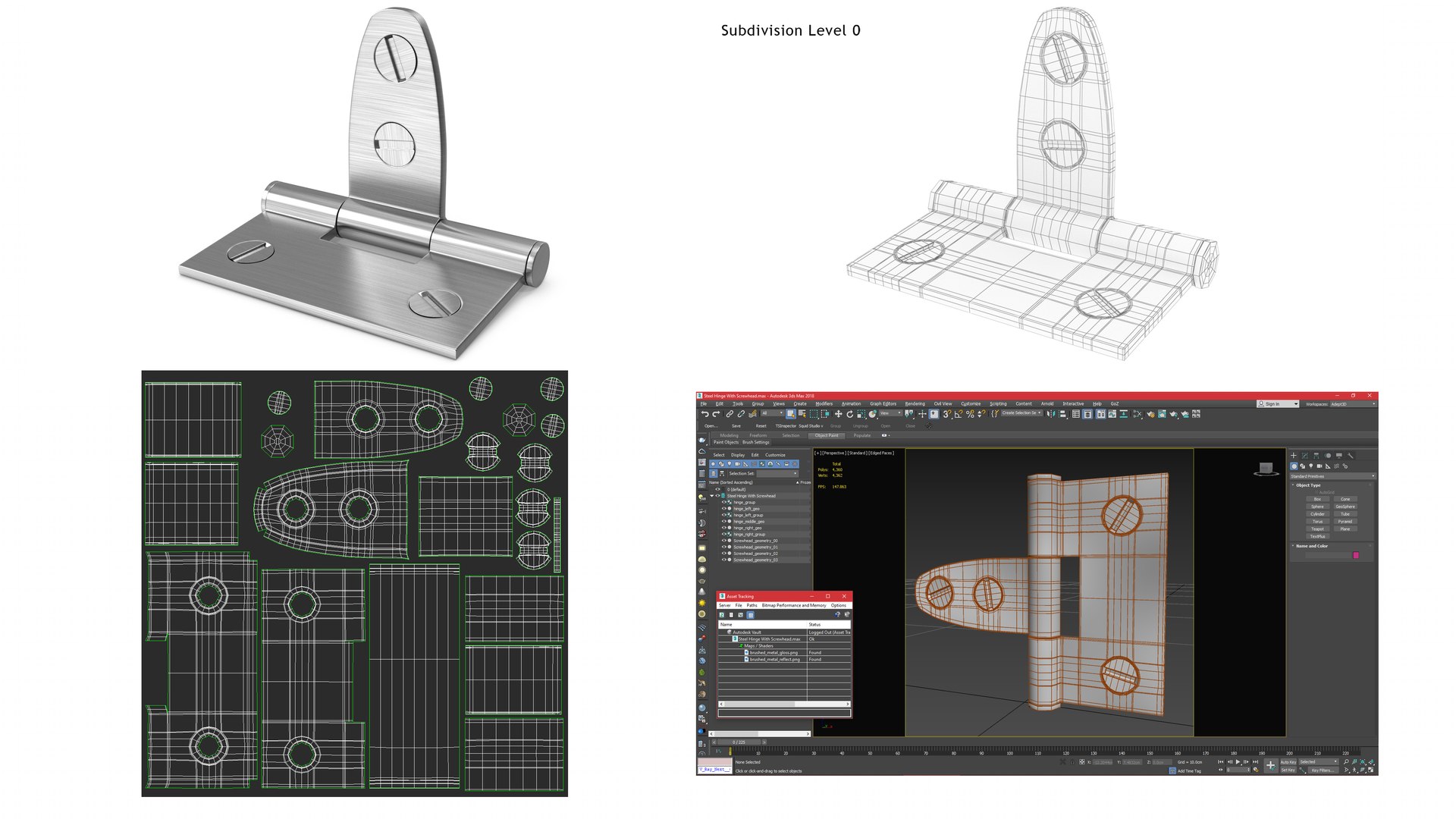
Task: Select the Lights category icon
Action: pyautogui.click(x=1311, y=466)
